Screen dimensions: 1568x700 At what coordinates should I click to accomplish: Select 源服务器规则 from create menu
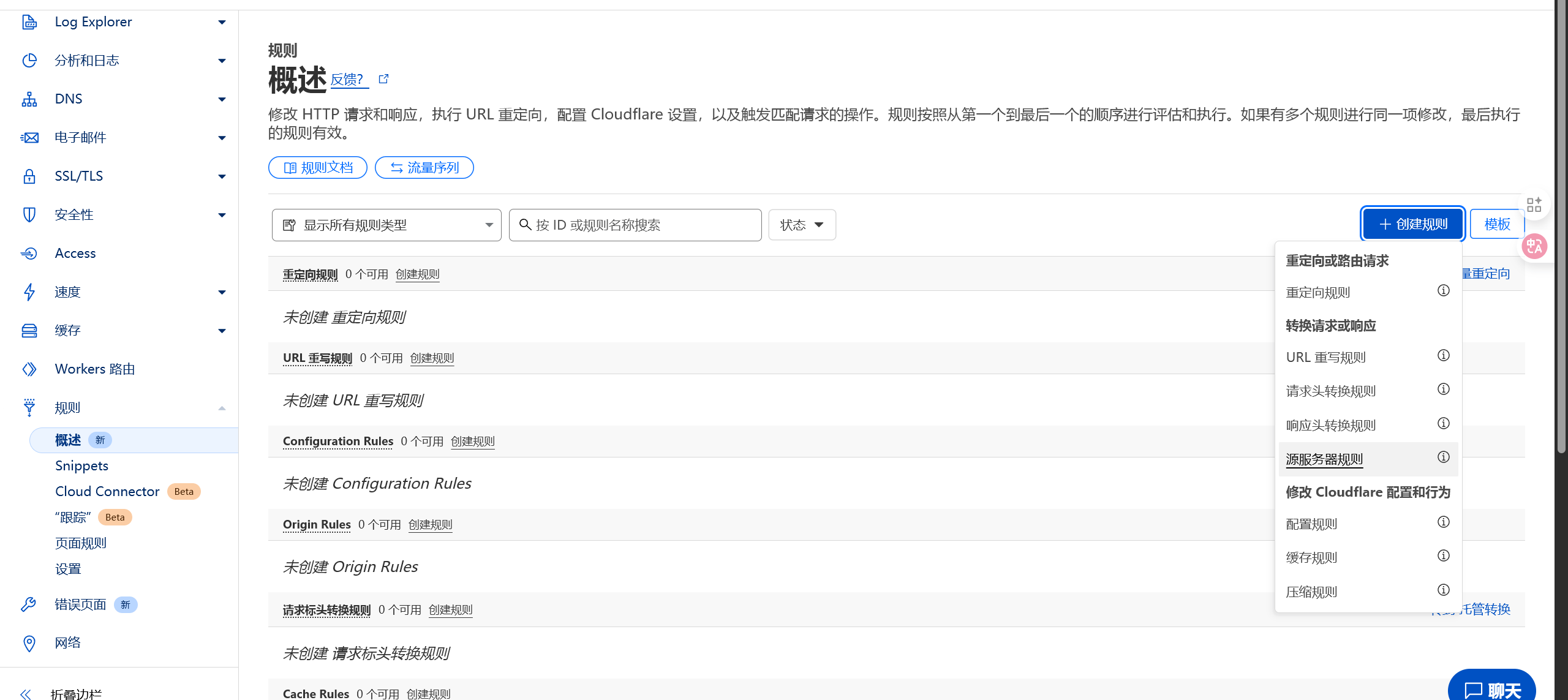pyautogui.click(x=1324, y=459)
